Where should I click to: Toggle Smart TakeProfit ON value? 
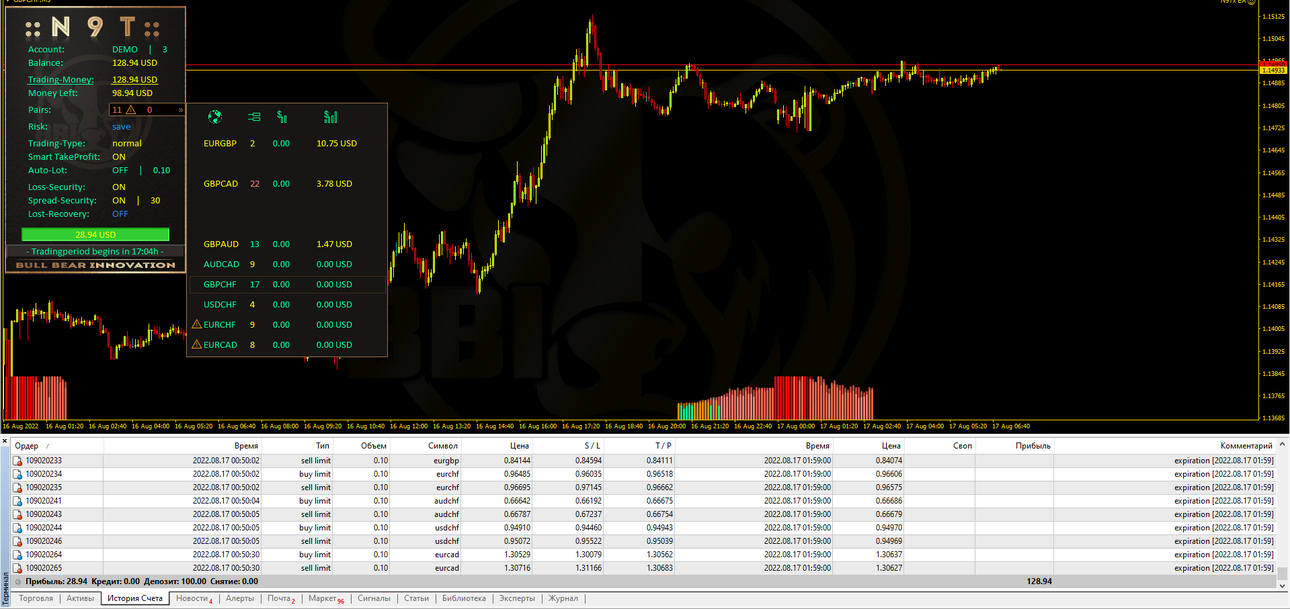[119, 157]
